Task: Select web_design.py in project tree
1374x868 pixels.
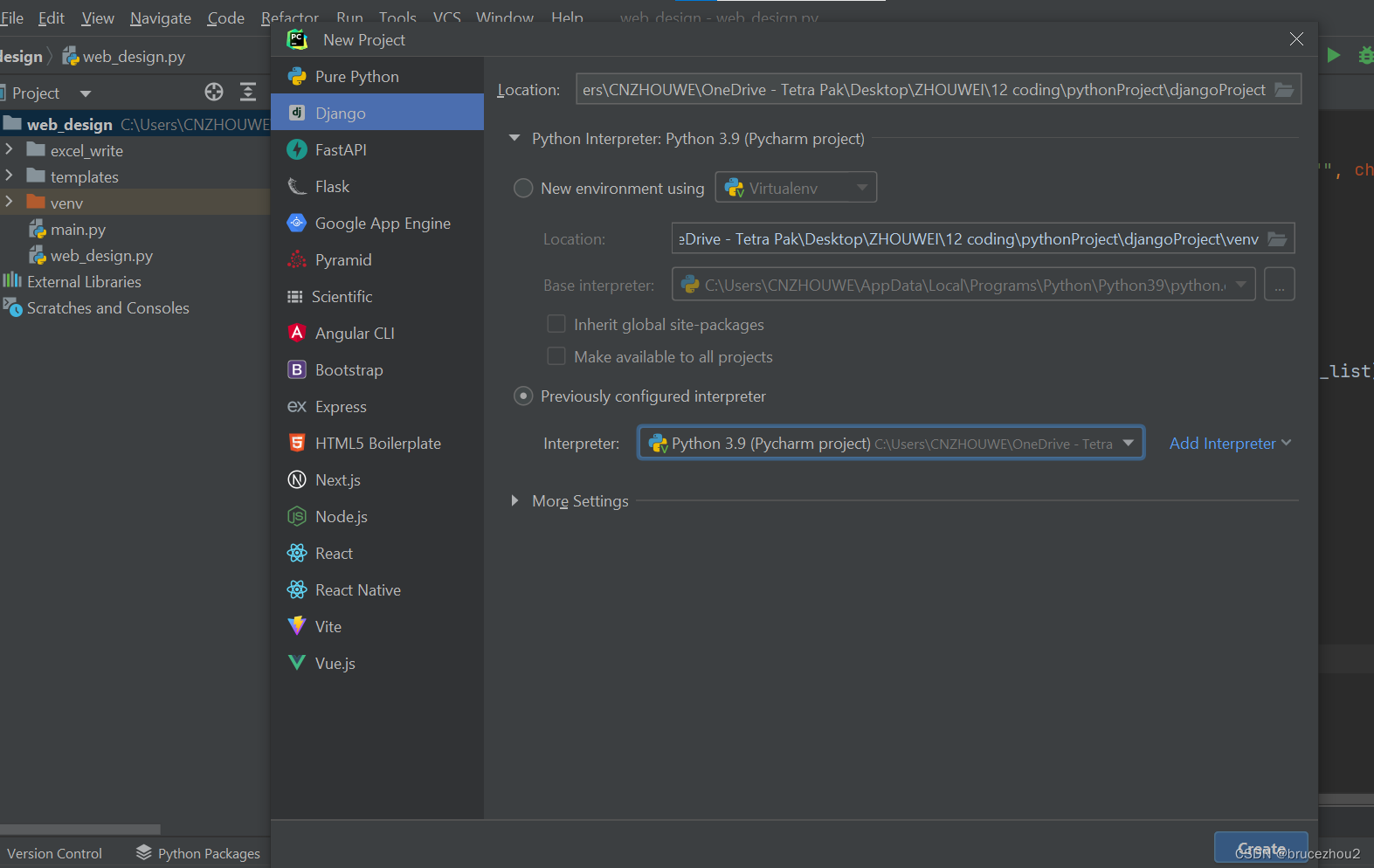Action: click(91, 255)
